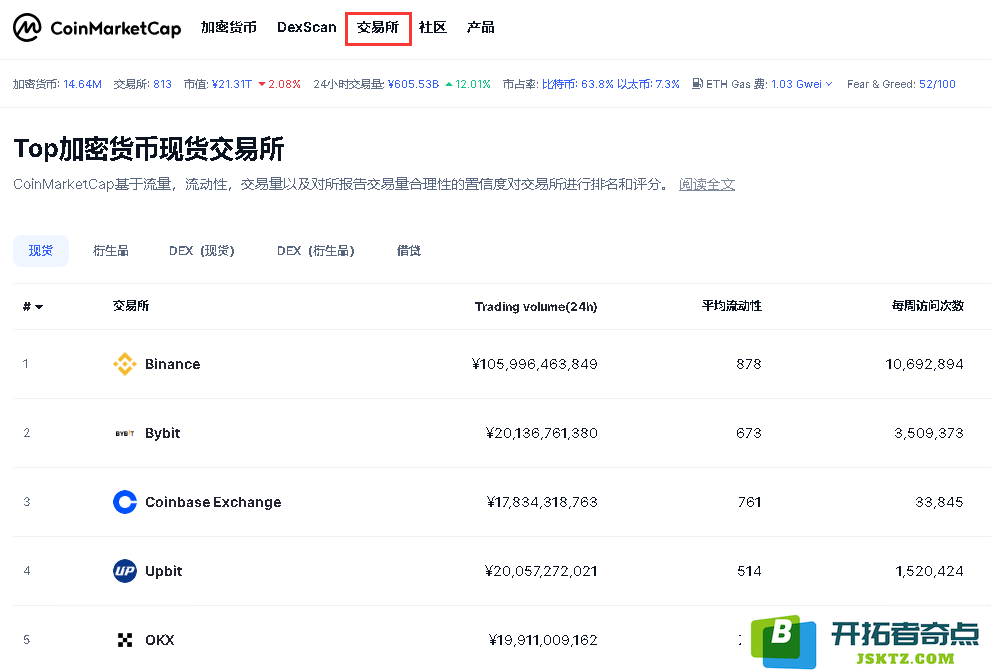This screenshot has height=672, width=991.
Task: Click the Fear & Greed 52/100 value
Action: 937,84
